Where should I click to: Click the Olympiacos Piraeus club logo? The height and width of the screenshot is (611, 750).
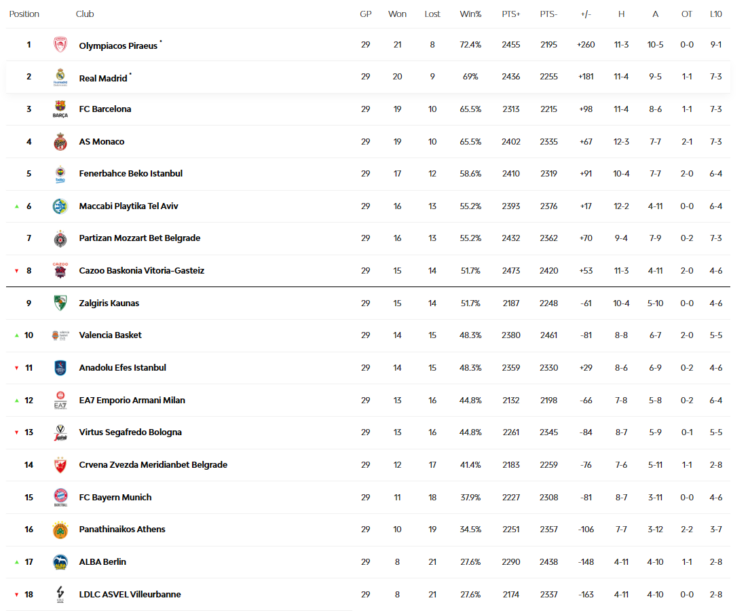[x=60, y=45]
